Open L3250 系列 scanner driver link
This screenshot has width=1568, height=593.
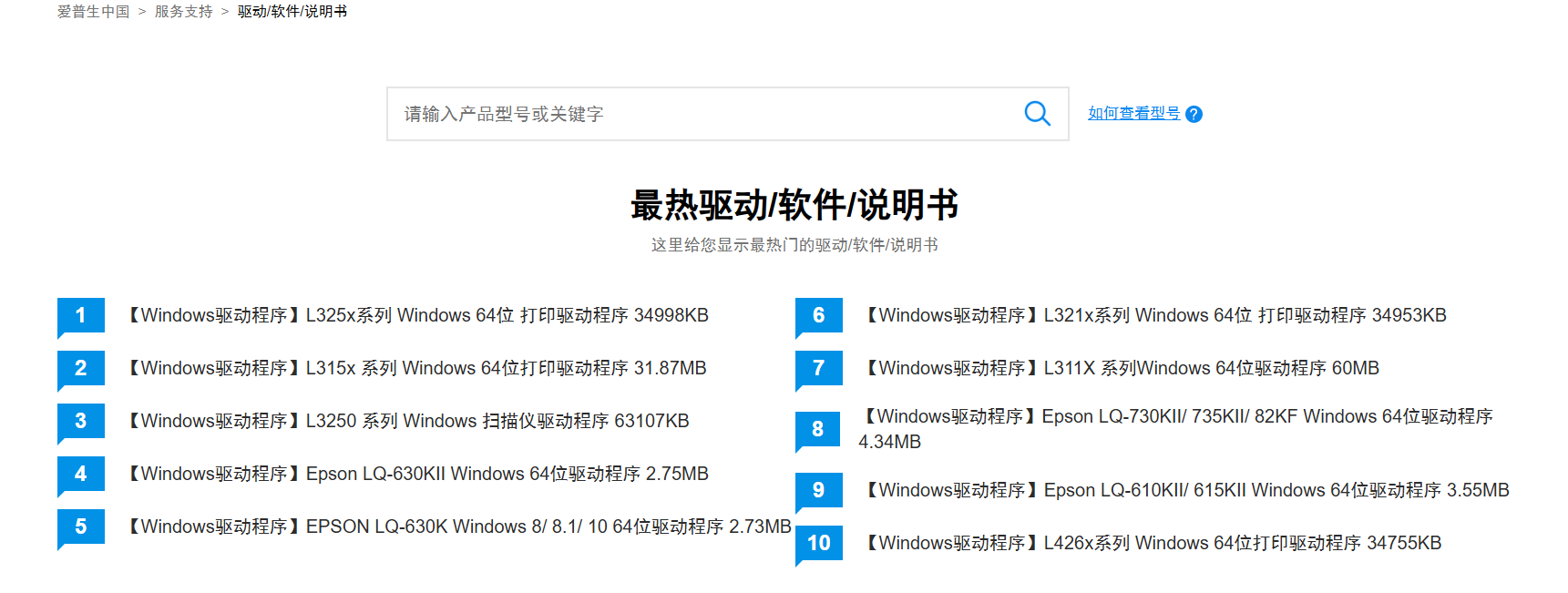405,421
